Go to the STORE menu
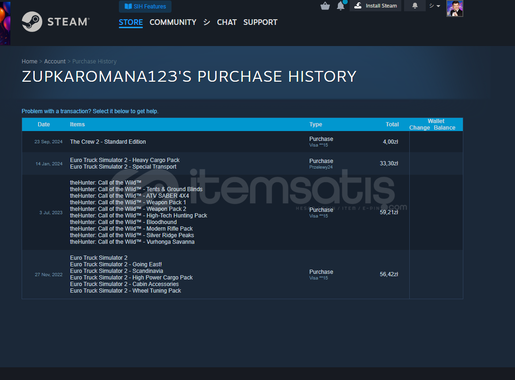Image resolution: width=515 pixels, height=380 pixels. (x=131, y=22)
